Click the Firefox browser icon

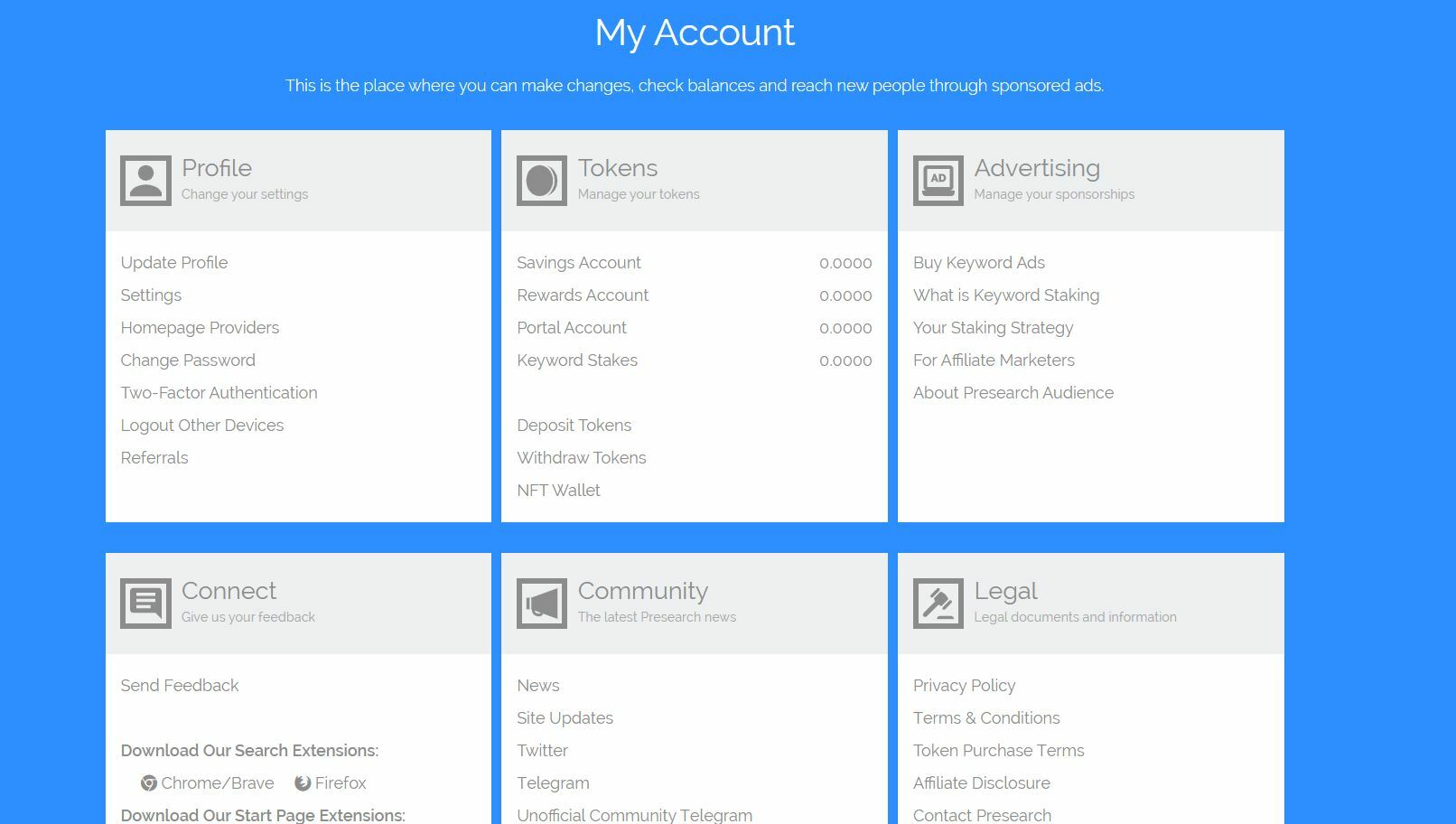point(303,783)
